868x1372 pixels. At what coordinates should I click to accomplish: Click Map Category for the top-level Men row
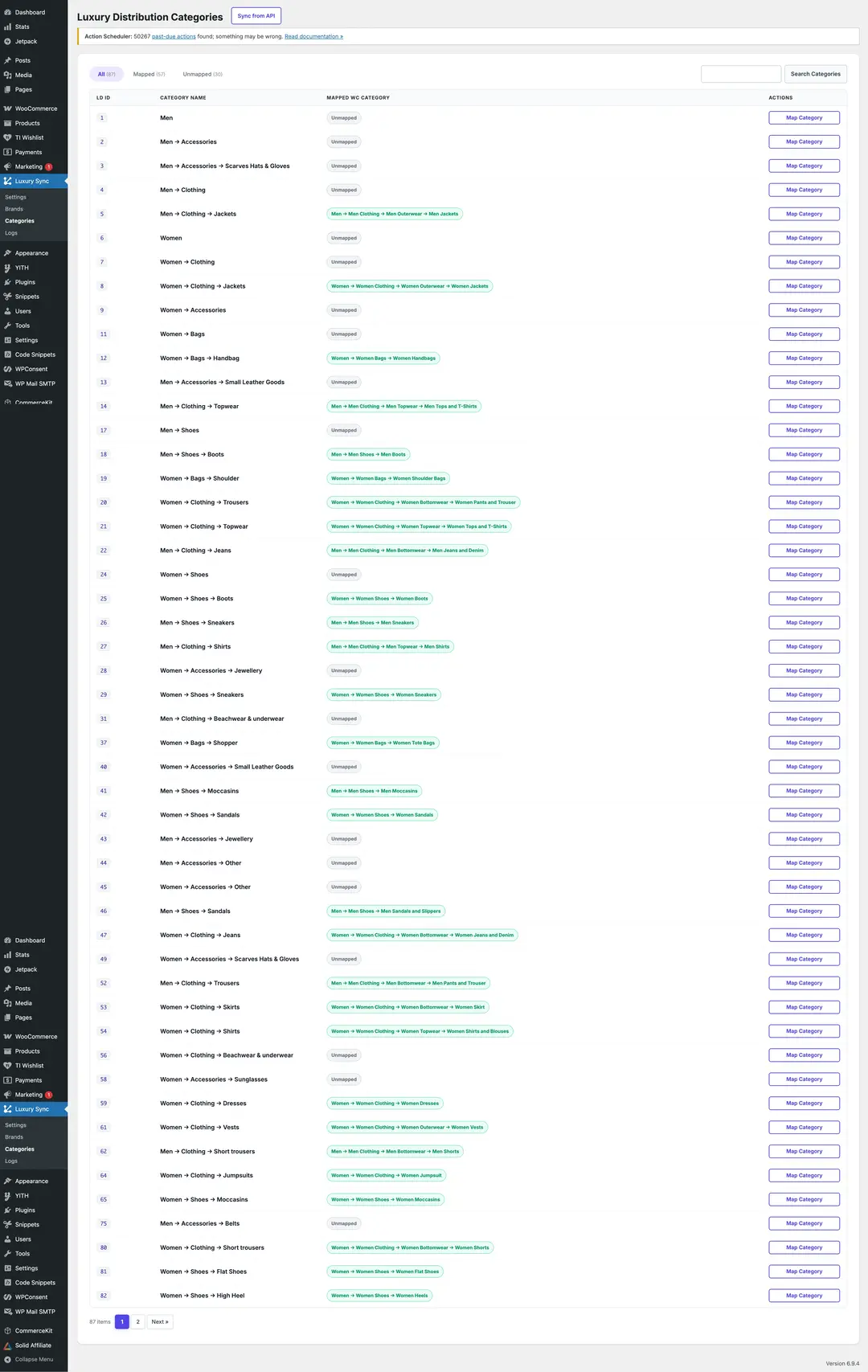pos(804,118)
